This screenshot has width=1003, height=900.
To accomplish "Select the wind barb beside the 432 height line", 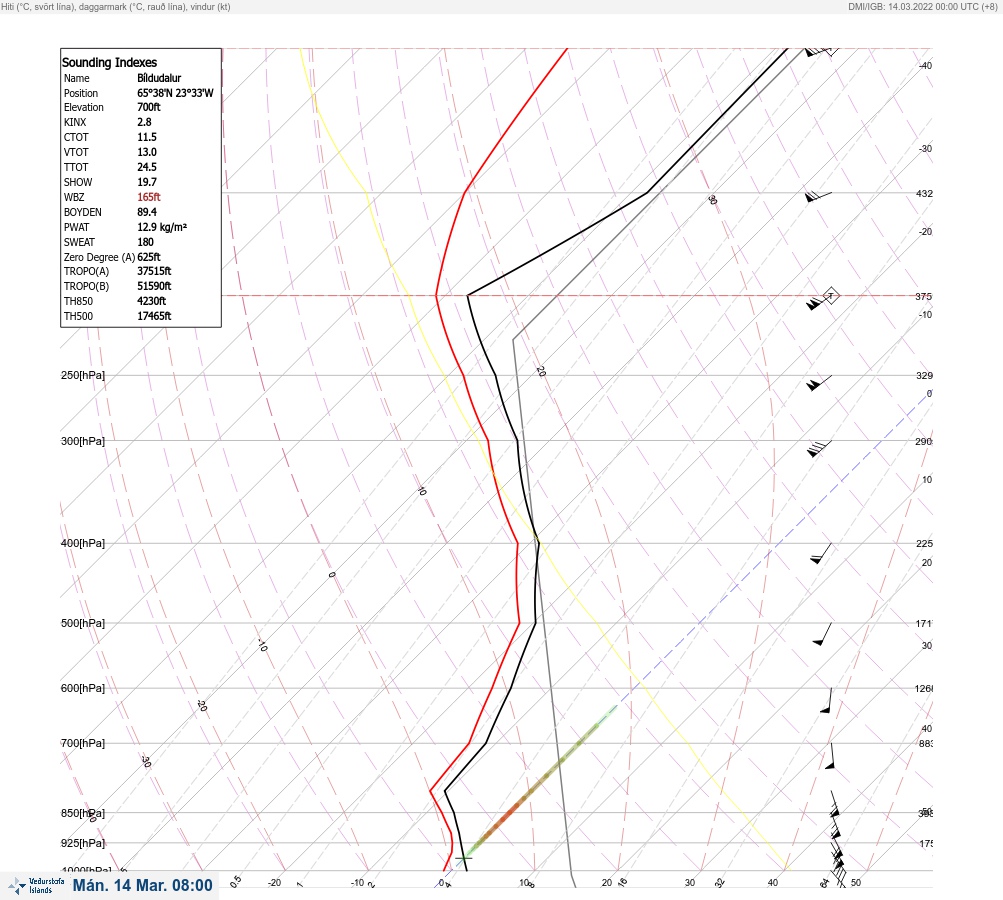I will coord(818,196).
